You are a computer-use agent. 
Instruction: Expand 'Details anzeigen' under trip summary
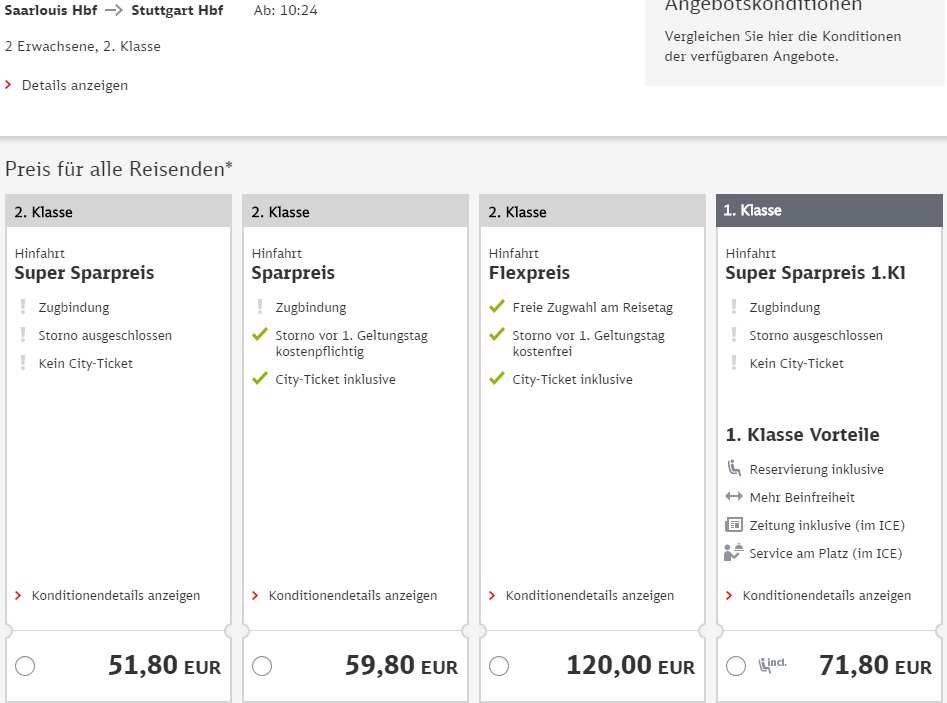click(x=74, y=85)
